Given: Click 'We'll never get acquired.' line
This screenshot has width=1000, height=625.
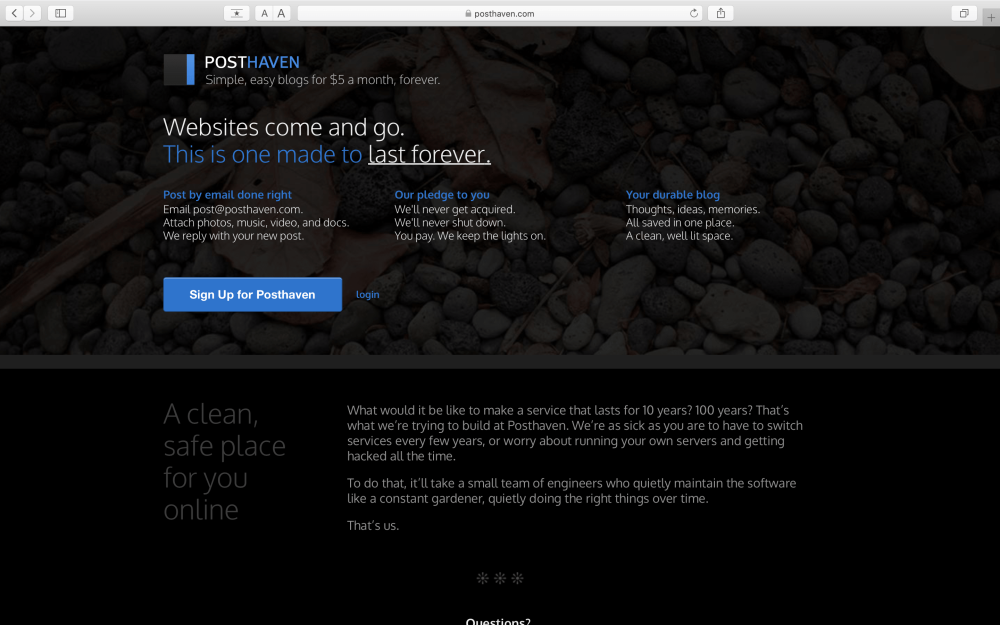Looking at the screenshot, I should 455,209.
